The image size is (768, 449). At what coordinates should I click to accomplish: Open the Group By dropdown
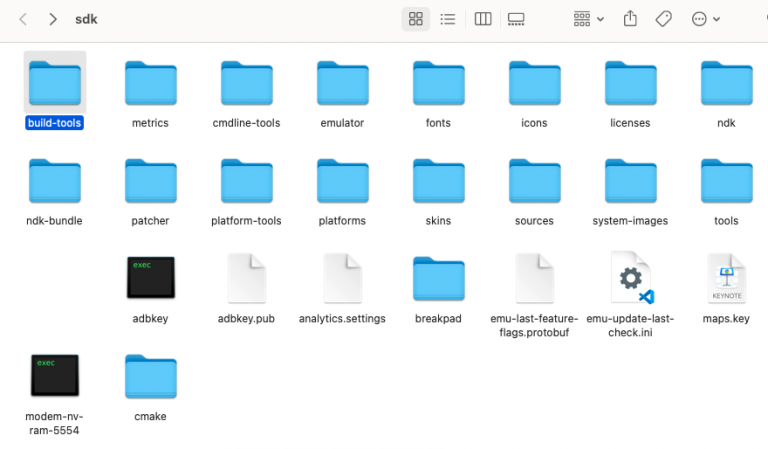click(588, 19)
